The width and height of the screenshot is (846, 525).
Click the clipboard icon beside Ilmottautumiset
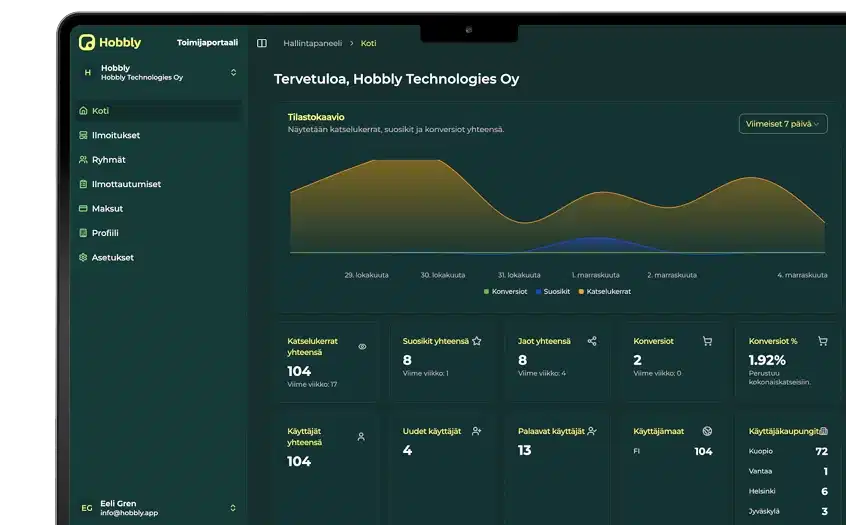coord(83,184)
